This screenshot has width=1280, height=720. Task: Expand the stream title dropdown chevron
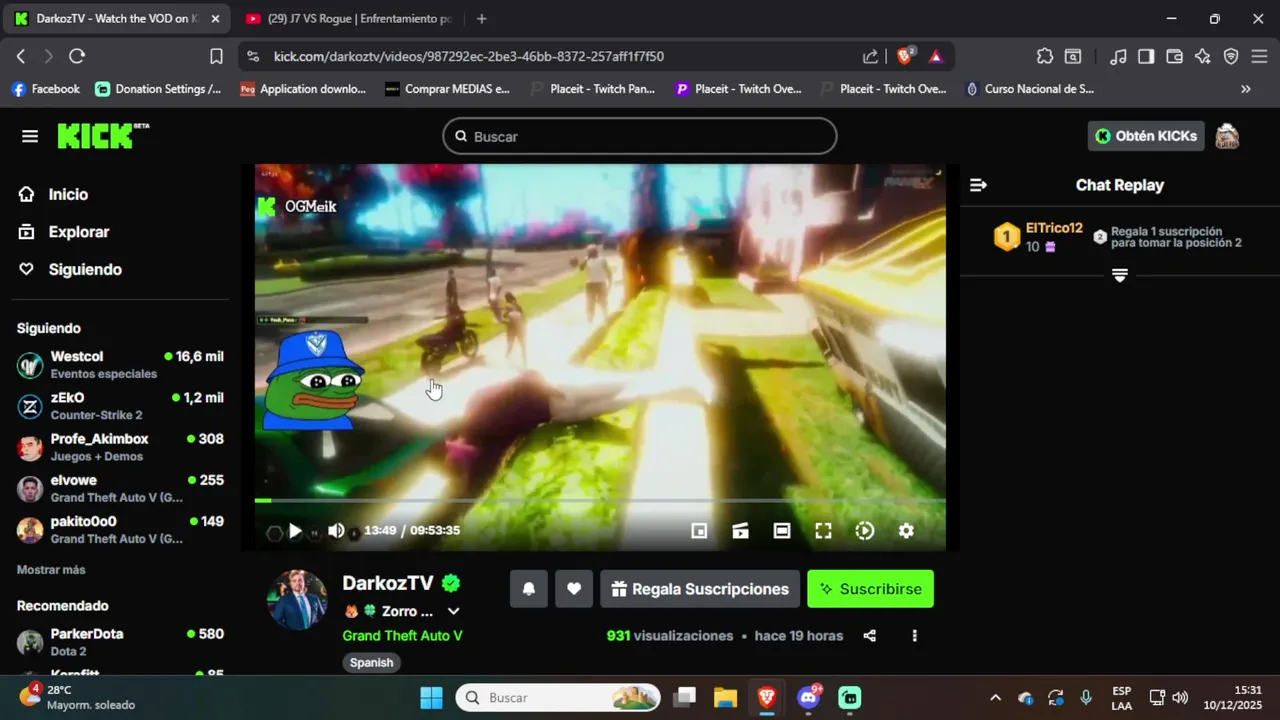coord(454,612)
